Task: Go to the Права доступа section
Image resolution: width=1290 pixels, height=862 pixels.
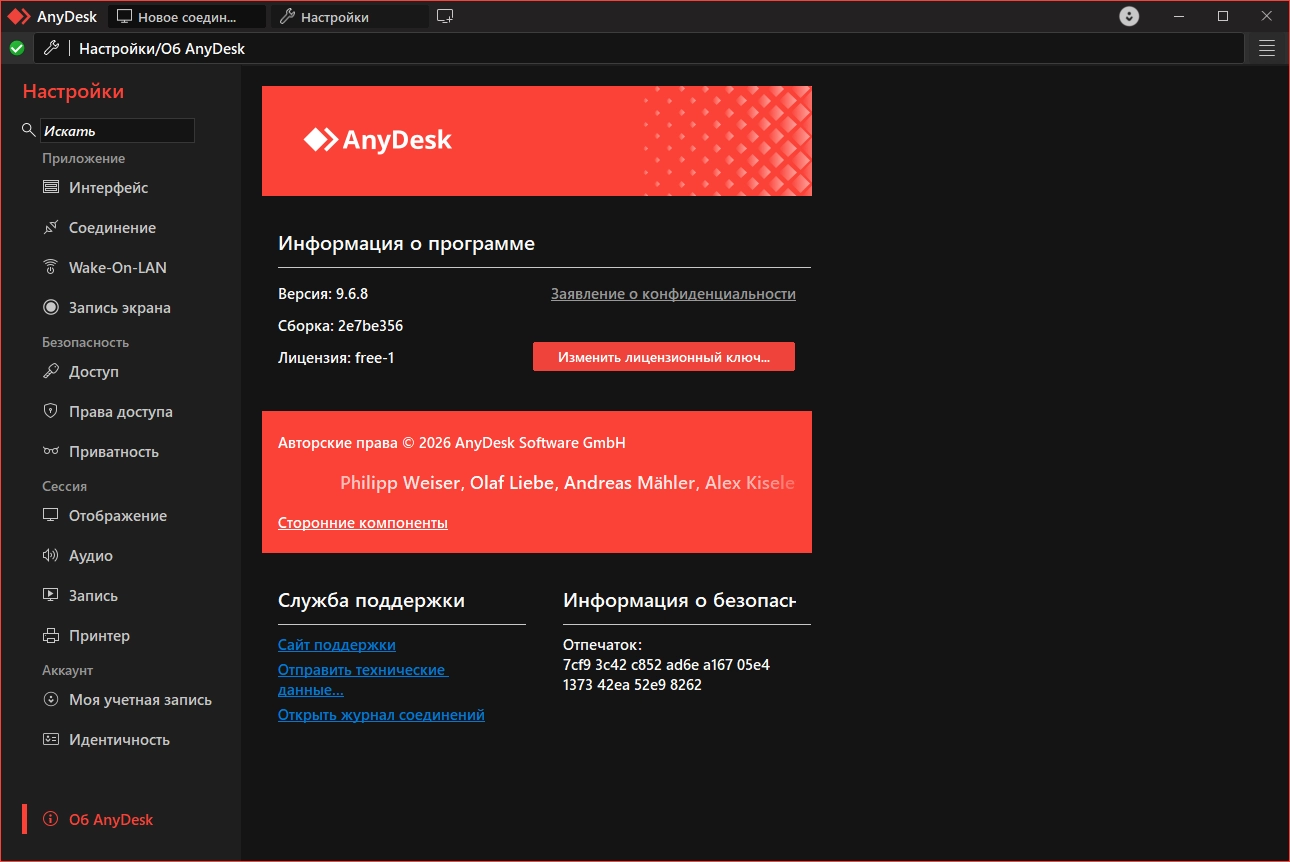Action: click(121, 412)
